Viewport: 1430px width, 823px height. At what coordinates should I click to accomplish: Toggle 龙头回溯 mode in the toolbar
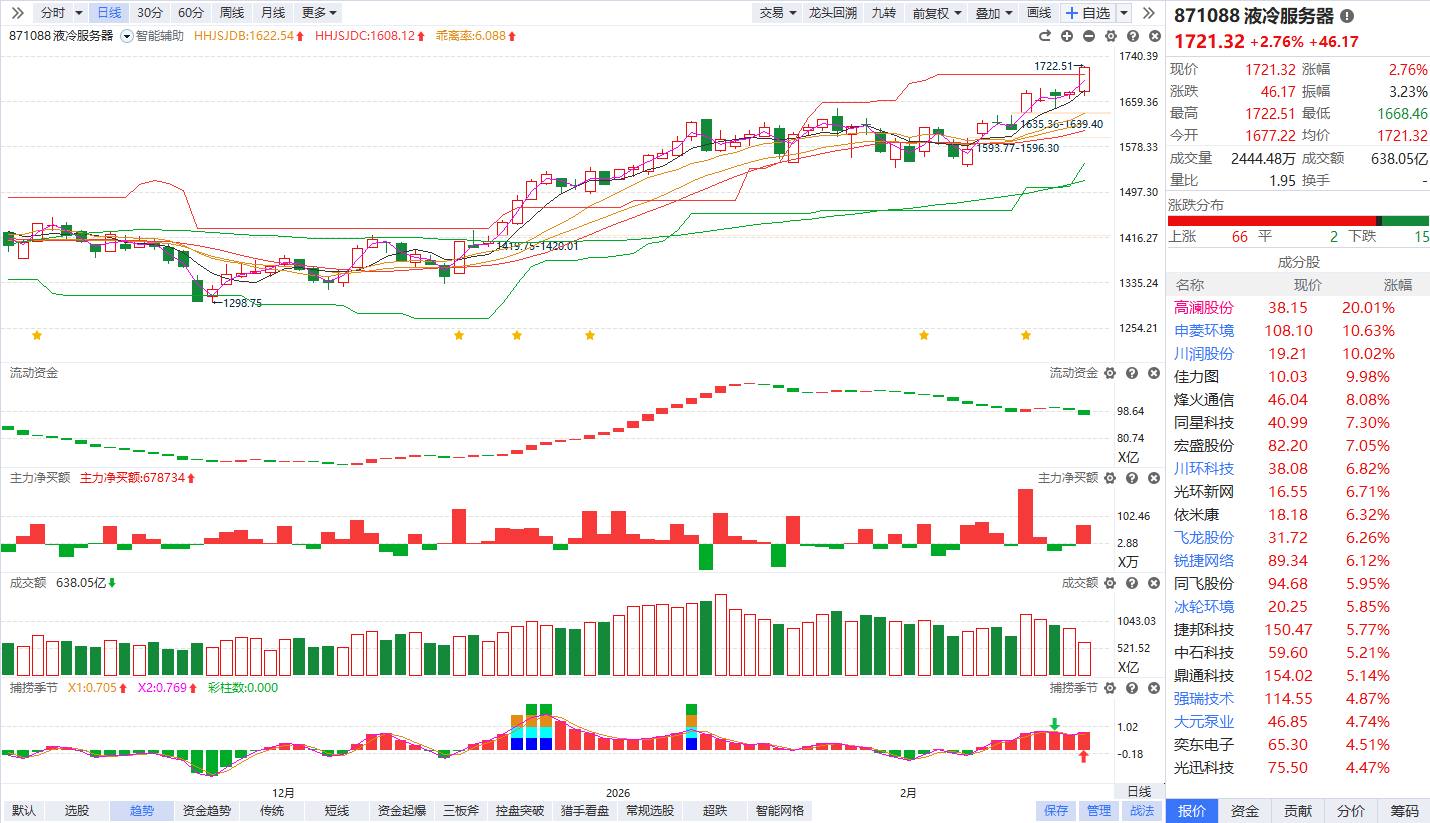click(x=832, y=13)
